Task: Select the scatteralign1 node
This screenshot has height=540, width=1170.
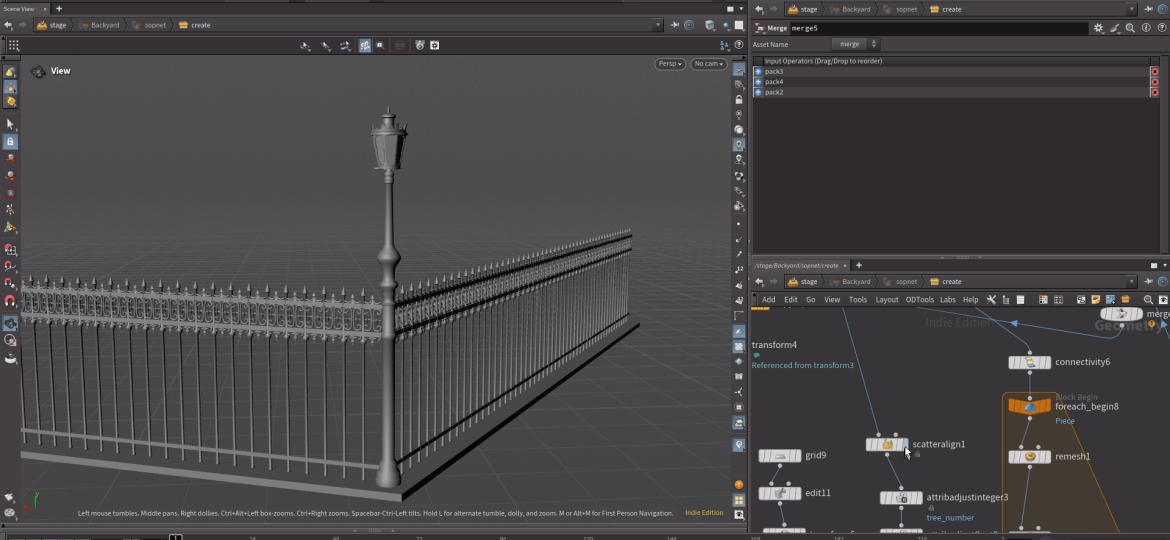Action: click(x=887, y=444)
